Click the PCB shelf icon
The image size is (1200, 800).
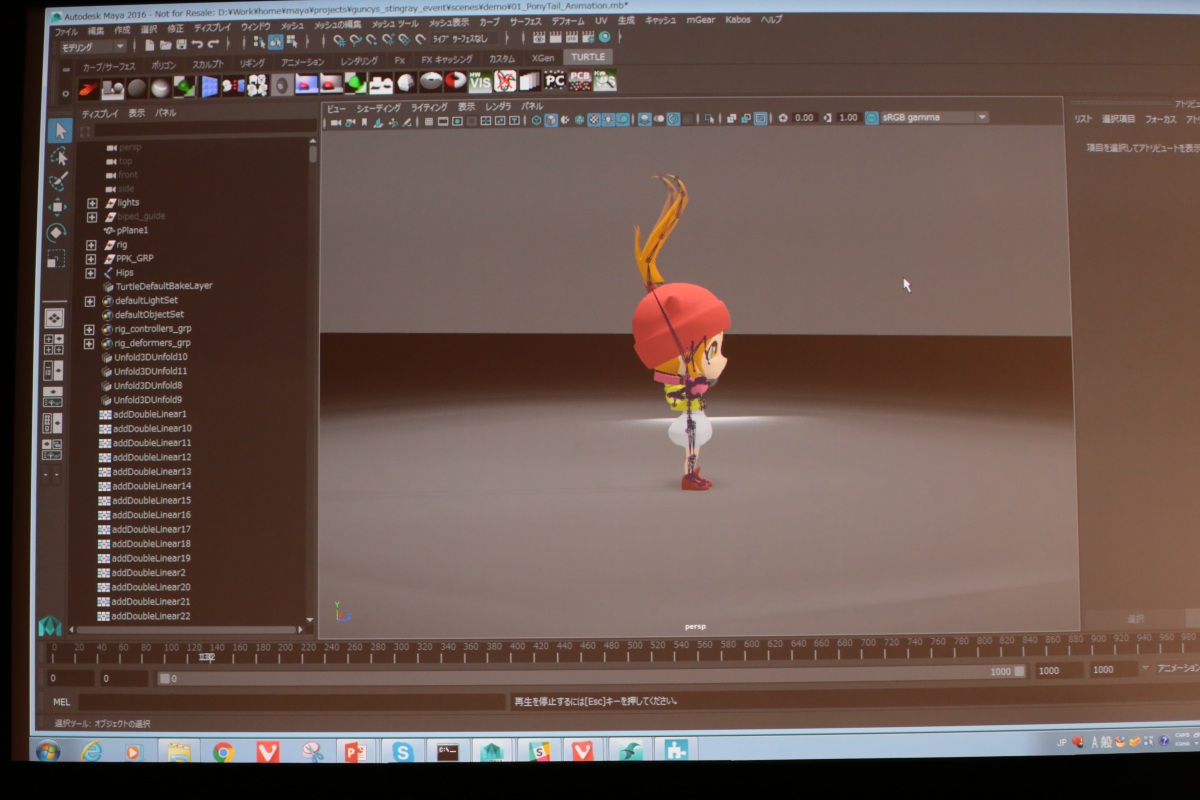[580, 83]
